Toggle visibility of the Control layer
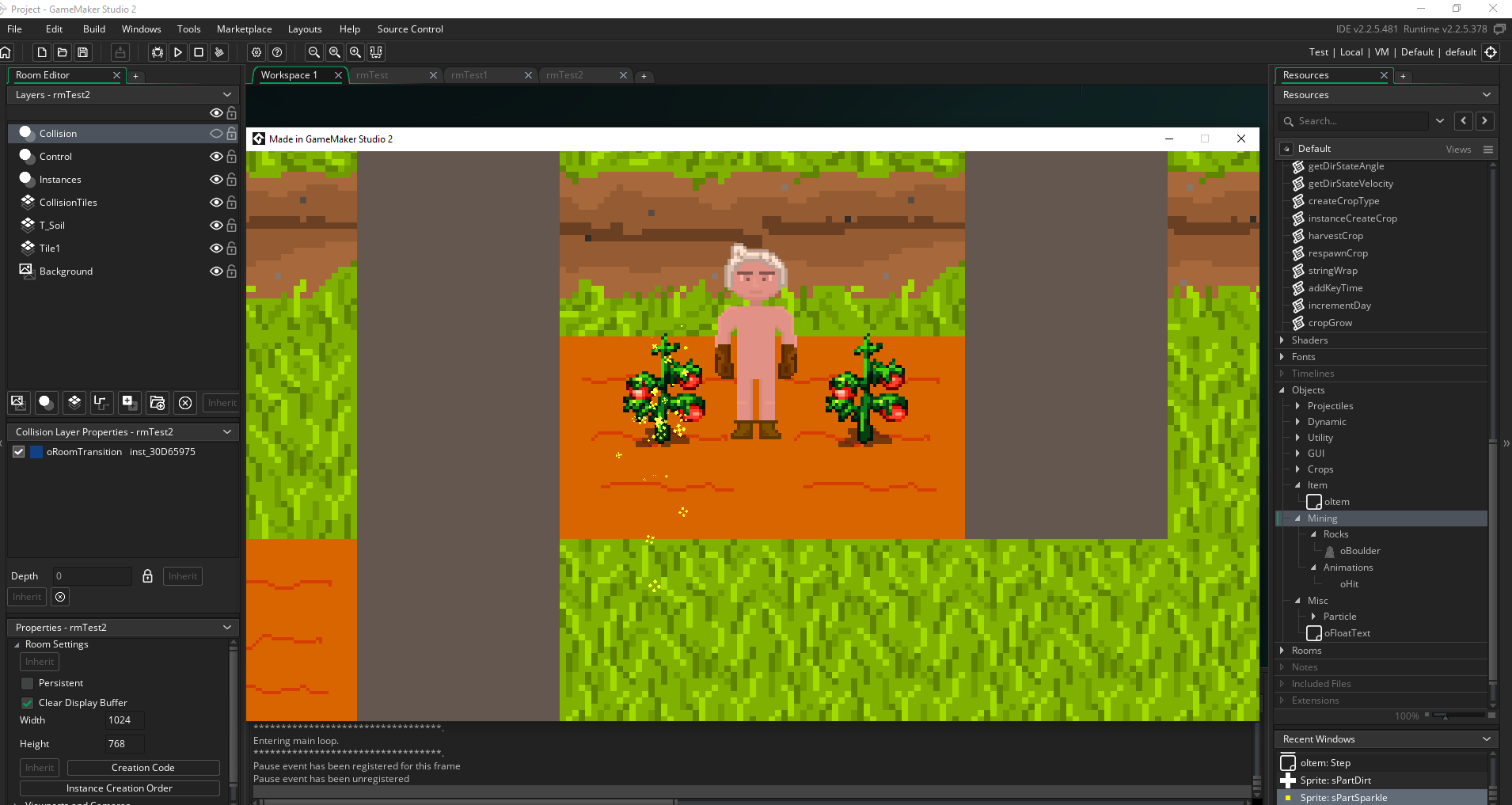 216,156
